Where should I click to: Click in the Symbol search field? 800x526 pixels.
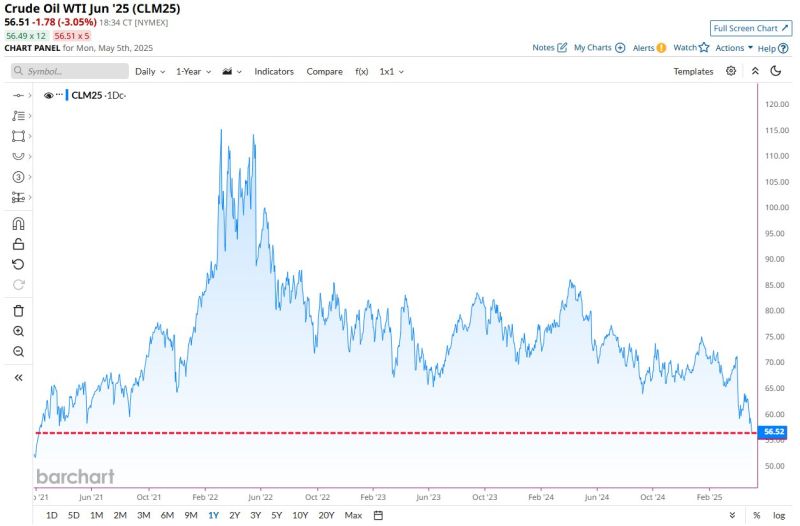pyautogui.click(x=71, y=72)
